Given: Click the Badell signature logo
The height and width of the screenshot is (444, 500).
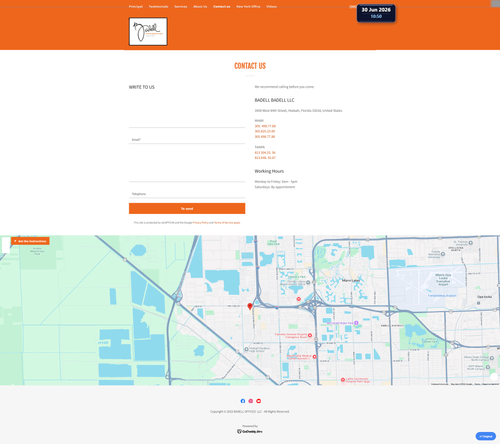Looking at the screenshot, I should pos(148,32).
